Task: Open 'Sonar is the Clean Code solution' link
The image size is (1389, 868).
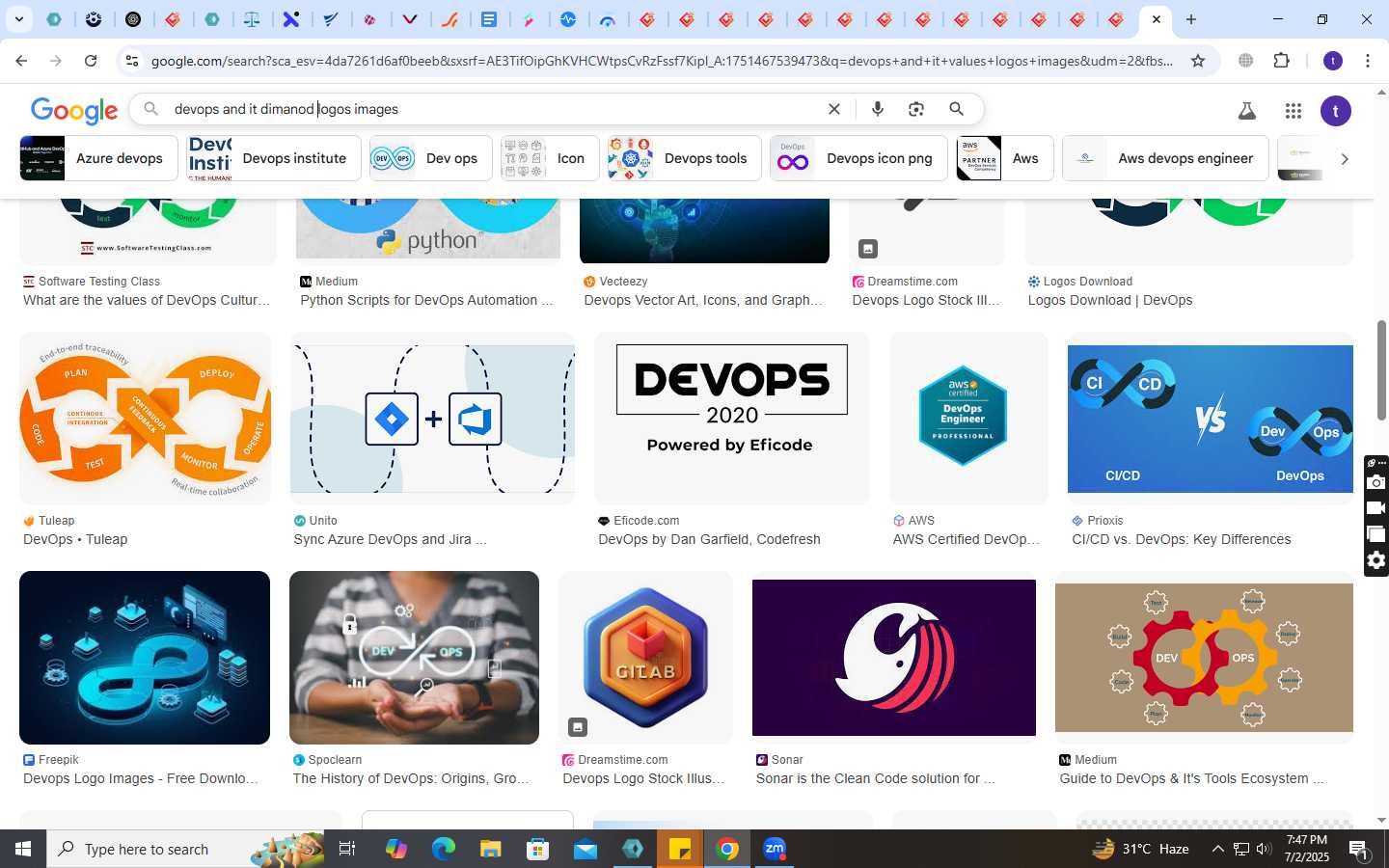Action: click(x=876, y=778)
